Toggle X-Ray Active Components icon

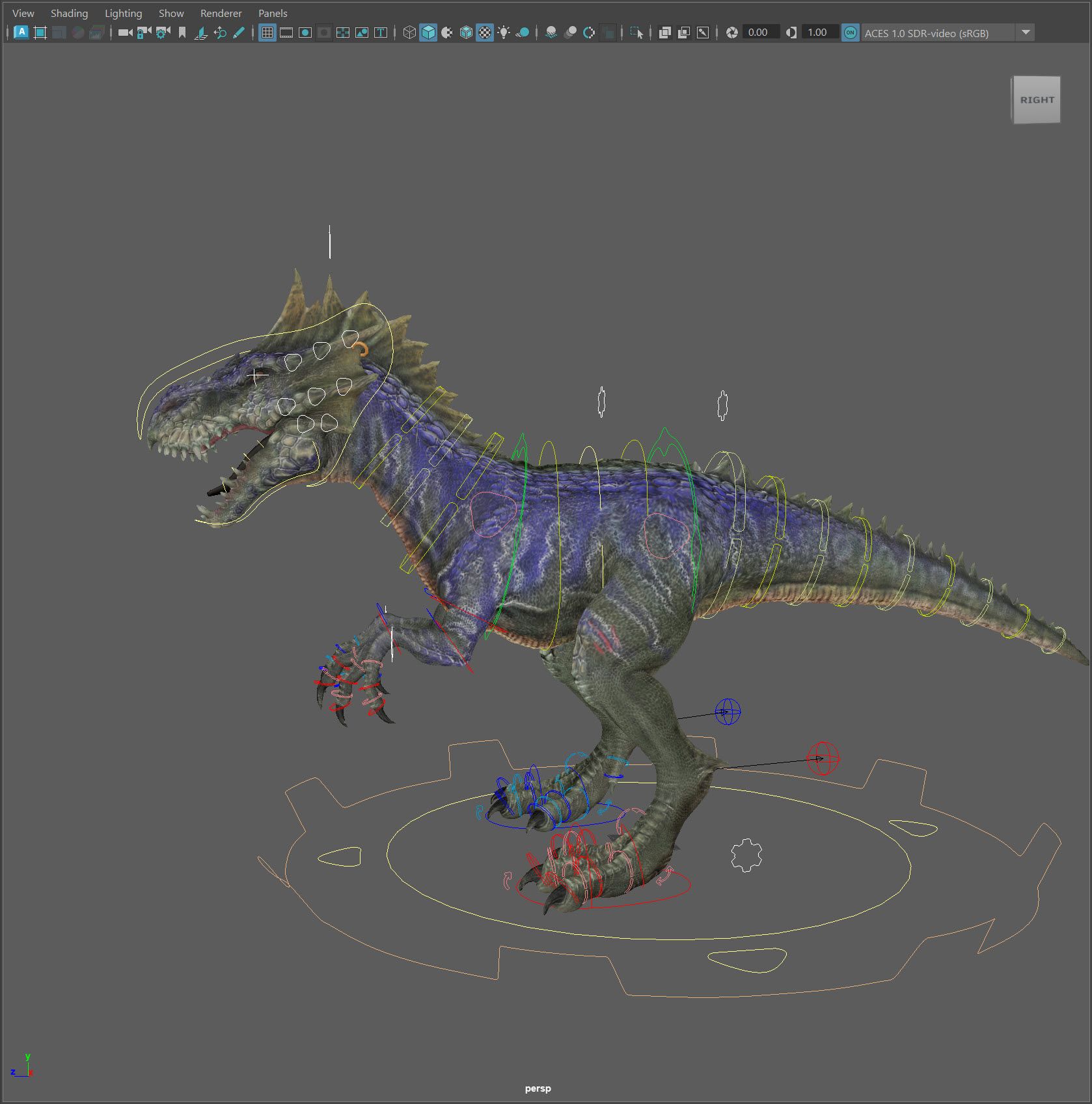(683, 33)
